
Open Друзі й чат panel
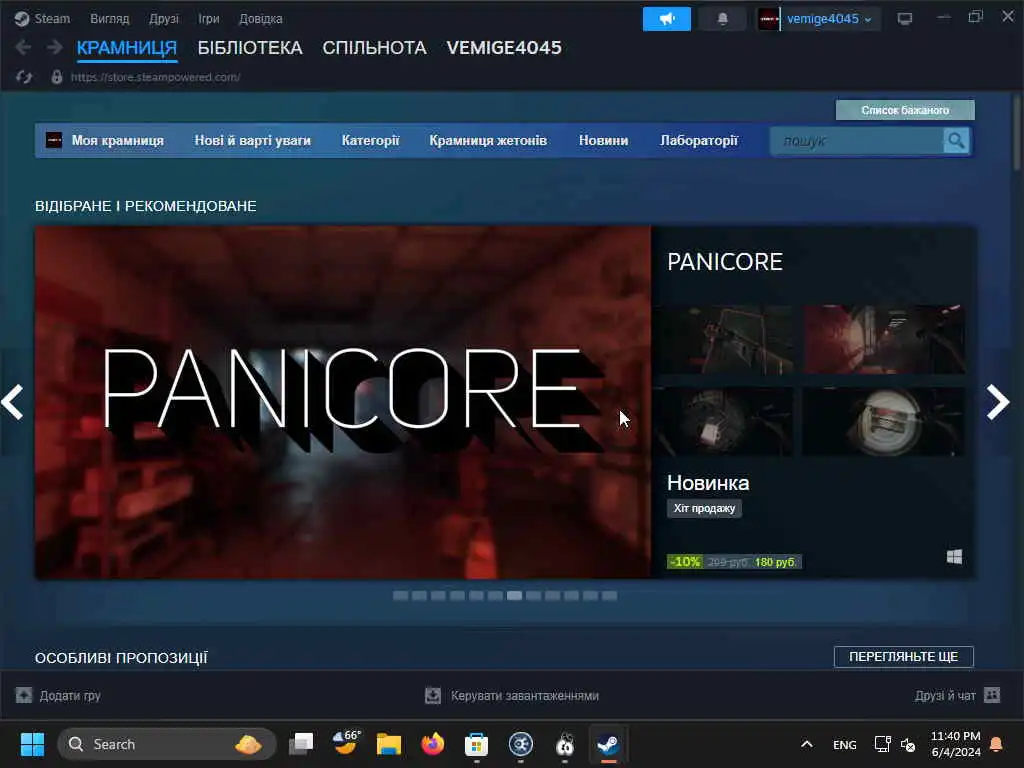tap(957, 696)
